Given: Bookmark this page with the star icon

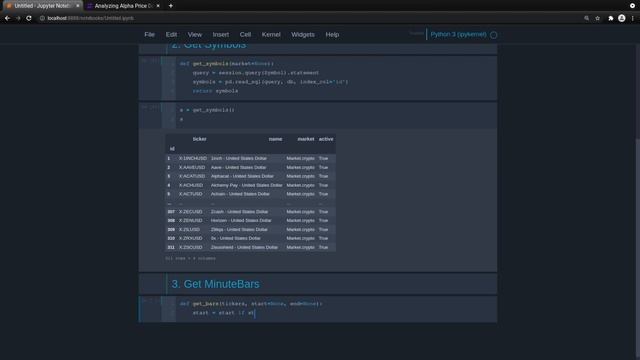Looking at the screenshot, I should coord(598,18).
